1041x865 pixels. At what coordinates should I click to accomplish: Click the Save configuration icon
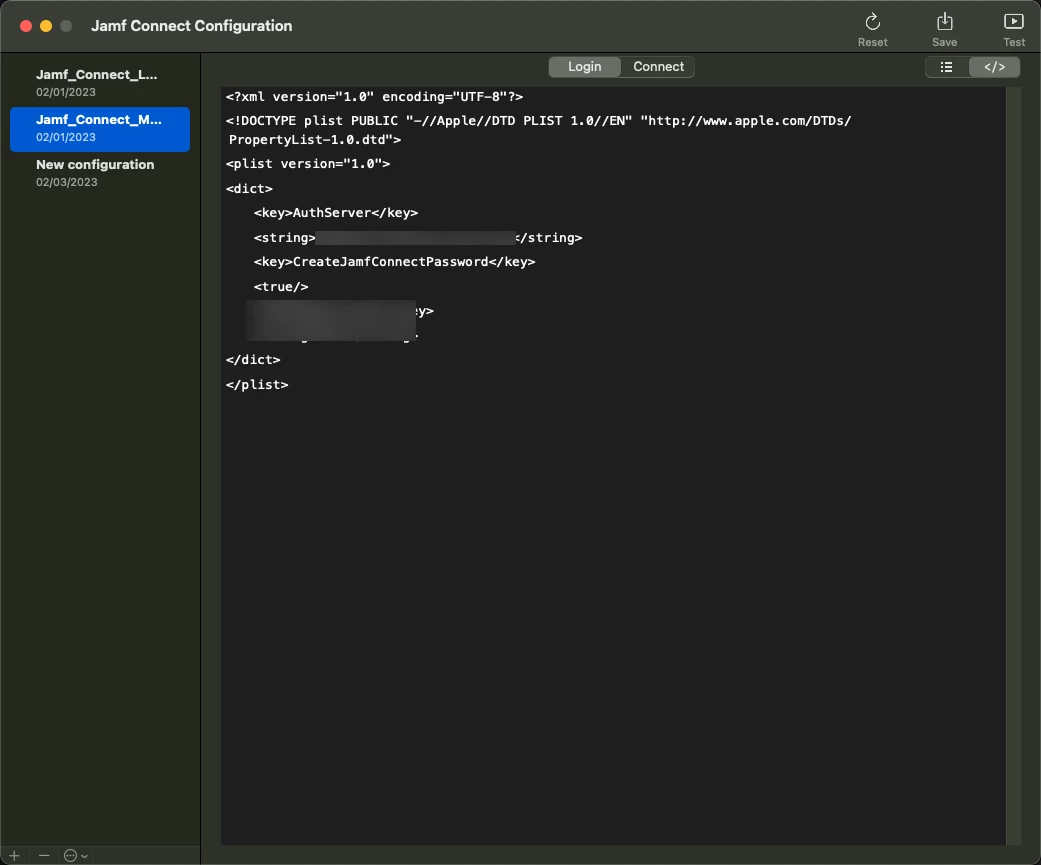pyautogui.click(x=944, y=30)
